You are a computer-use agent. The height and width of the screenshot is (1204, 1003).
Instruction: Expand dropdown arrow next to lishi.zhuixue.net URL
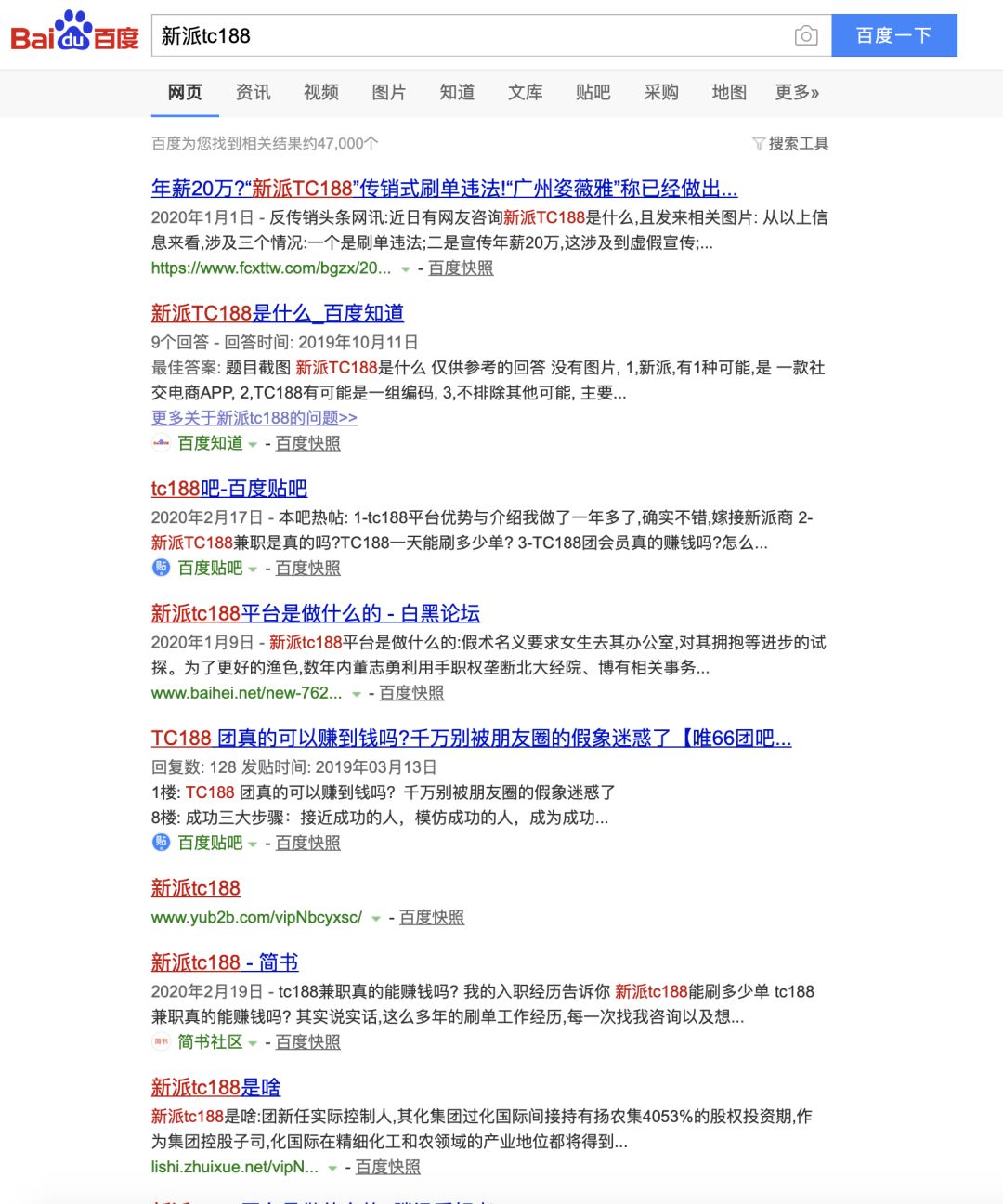tap(332, 1169)
